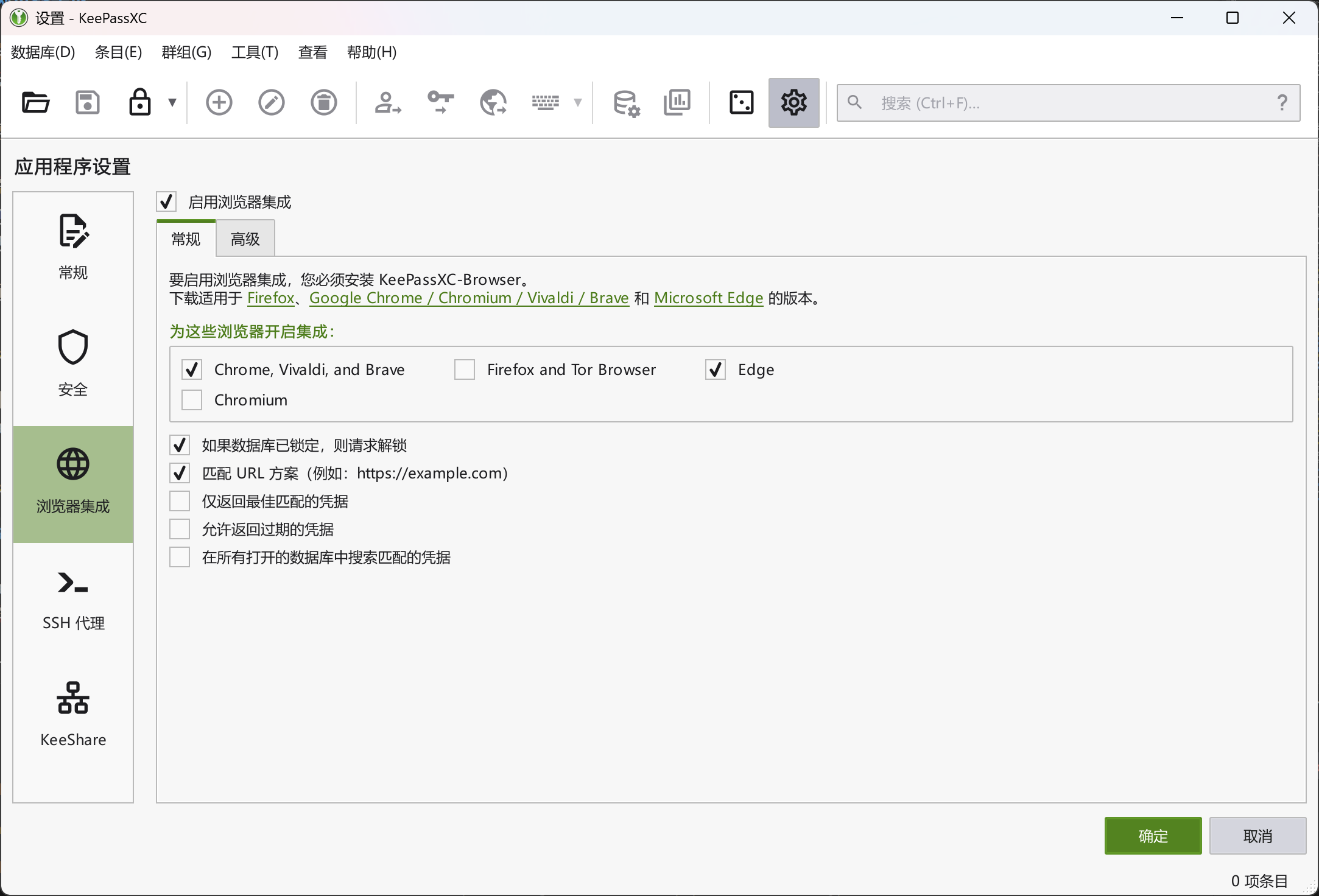Select 常规 settings category in sidebar
1319x896 pixels.
73,251
